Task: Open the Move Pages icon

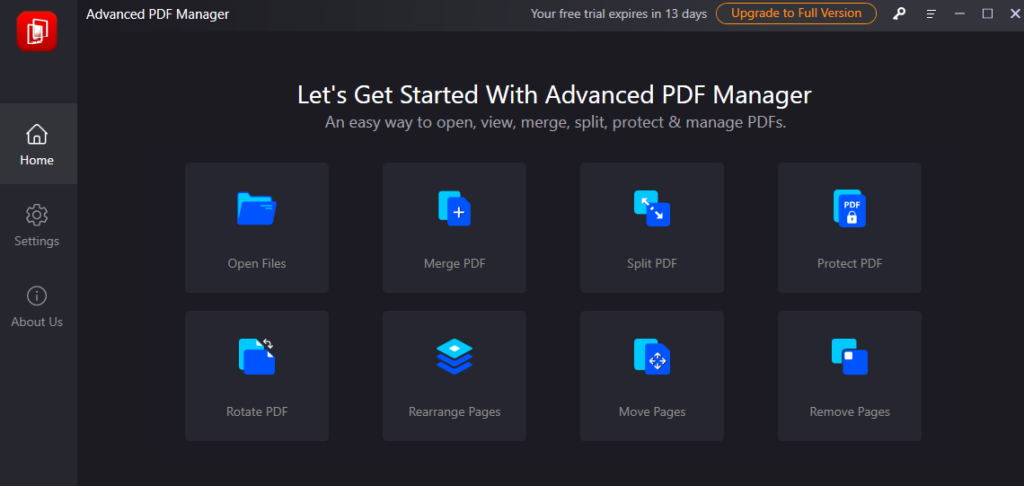Action: coord(652,356)
